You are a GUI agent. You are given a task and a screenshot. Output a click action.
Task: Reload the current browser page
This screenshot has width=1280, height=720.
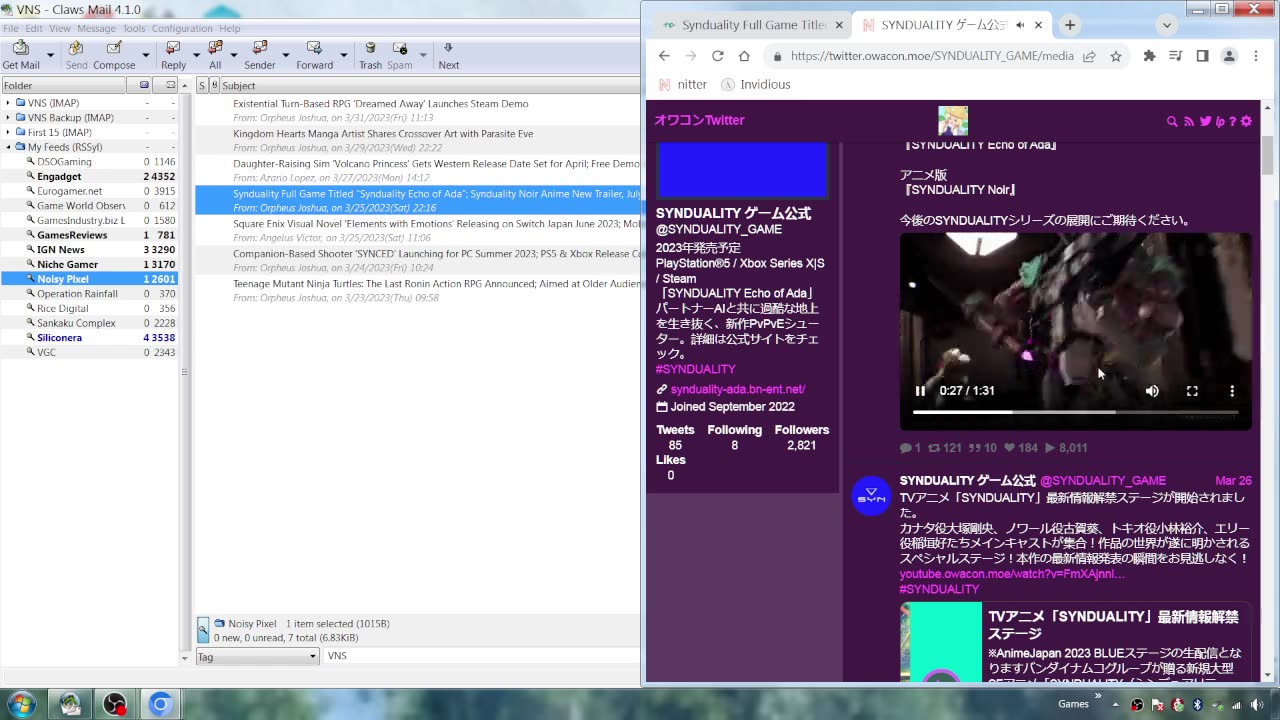(x=717, y=56)
